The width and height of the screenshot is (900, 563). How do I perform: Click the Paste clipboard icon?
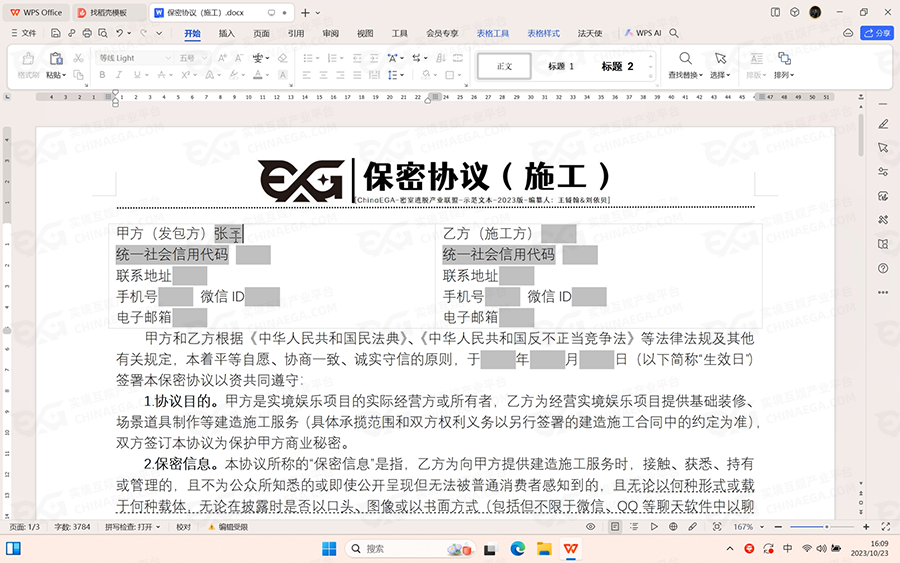pos(55,59)
